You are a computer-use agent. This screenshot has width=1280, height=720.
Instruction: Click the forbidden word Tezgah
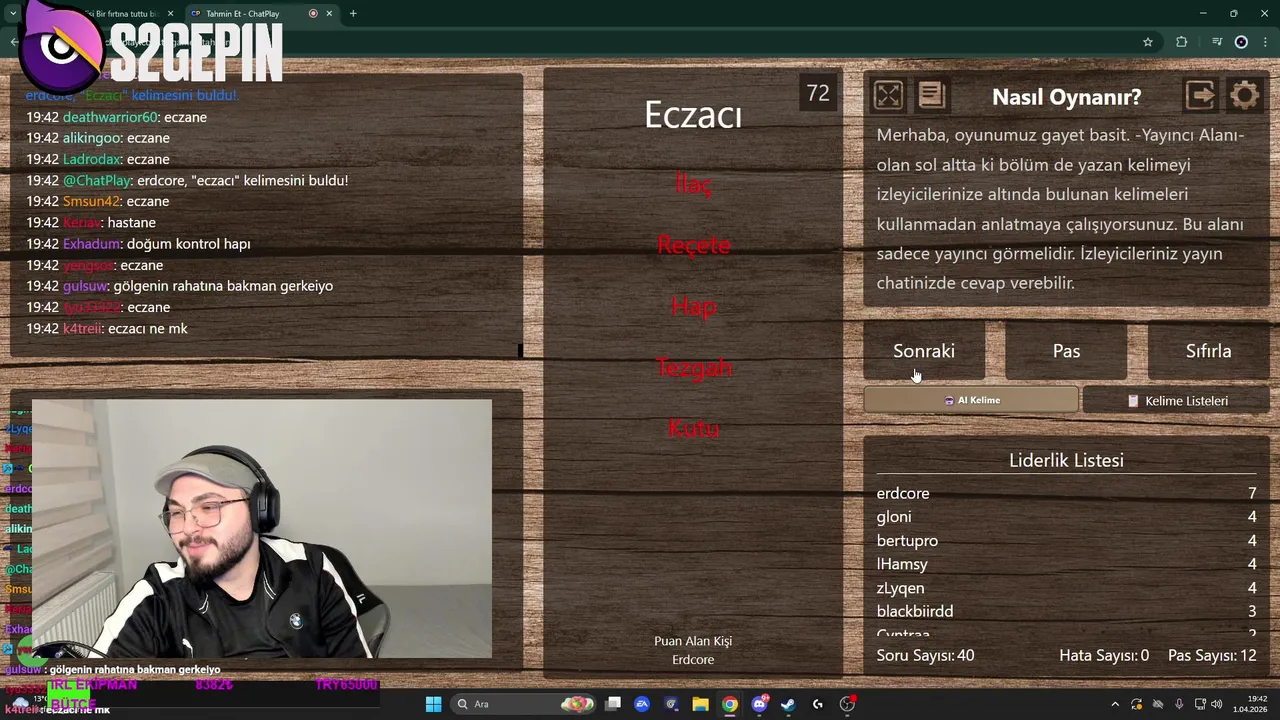click(x=693, y=368)
